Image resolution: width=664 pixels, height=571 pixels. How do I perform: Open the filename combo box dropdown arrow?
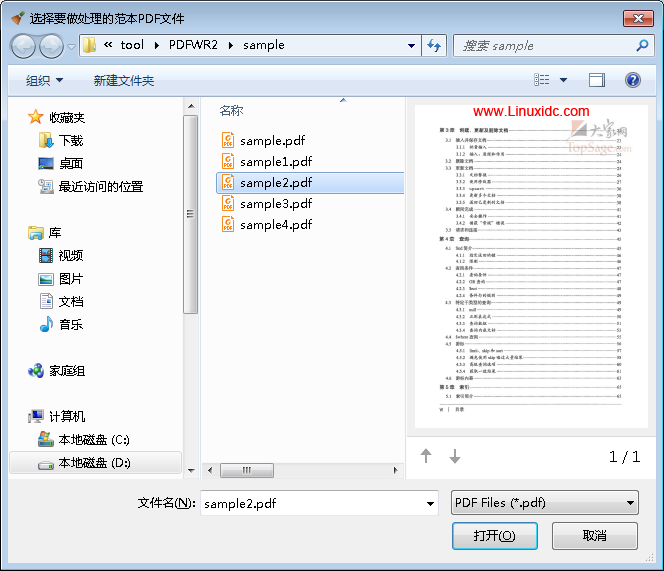[x=430, y=503]
